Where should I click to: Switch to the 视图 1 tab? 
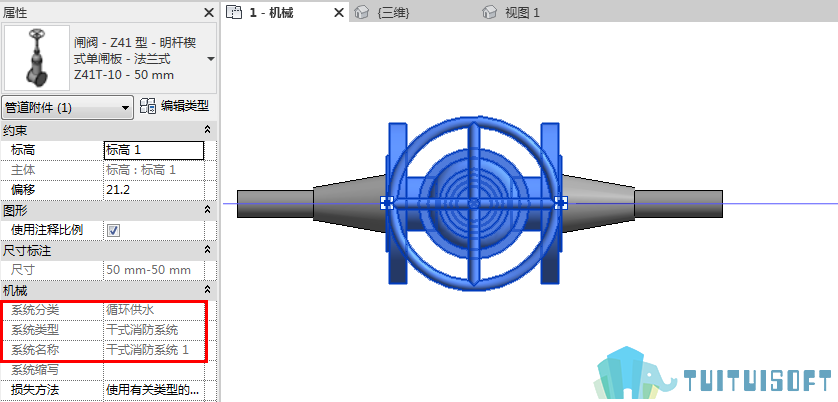click(522, 12)
